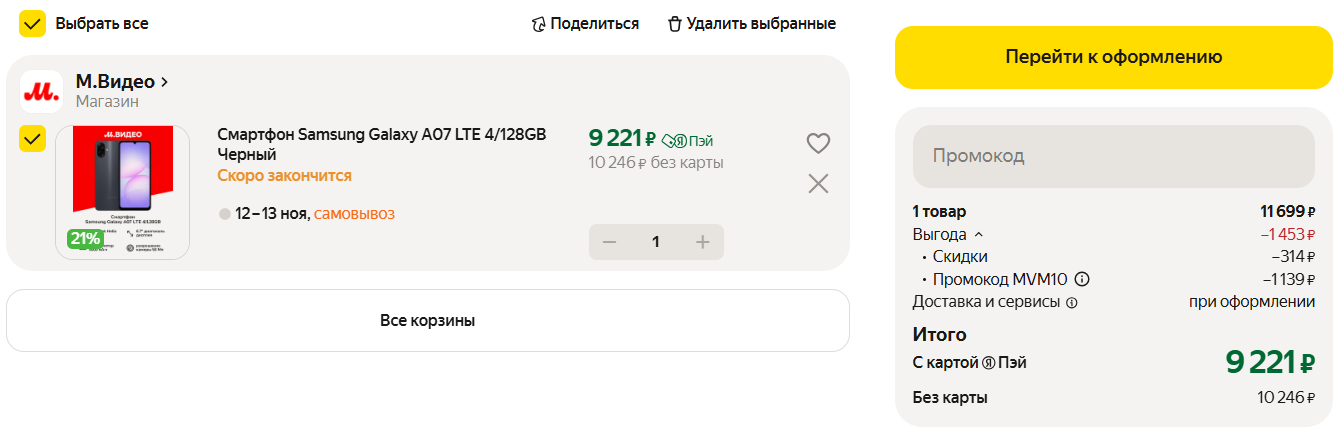Click the самовывоз pickup link
This screenshot has width=1339, height=430.
(354, 214)
